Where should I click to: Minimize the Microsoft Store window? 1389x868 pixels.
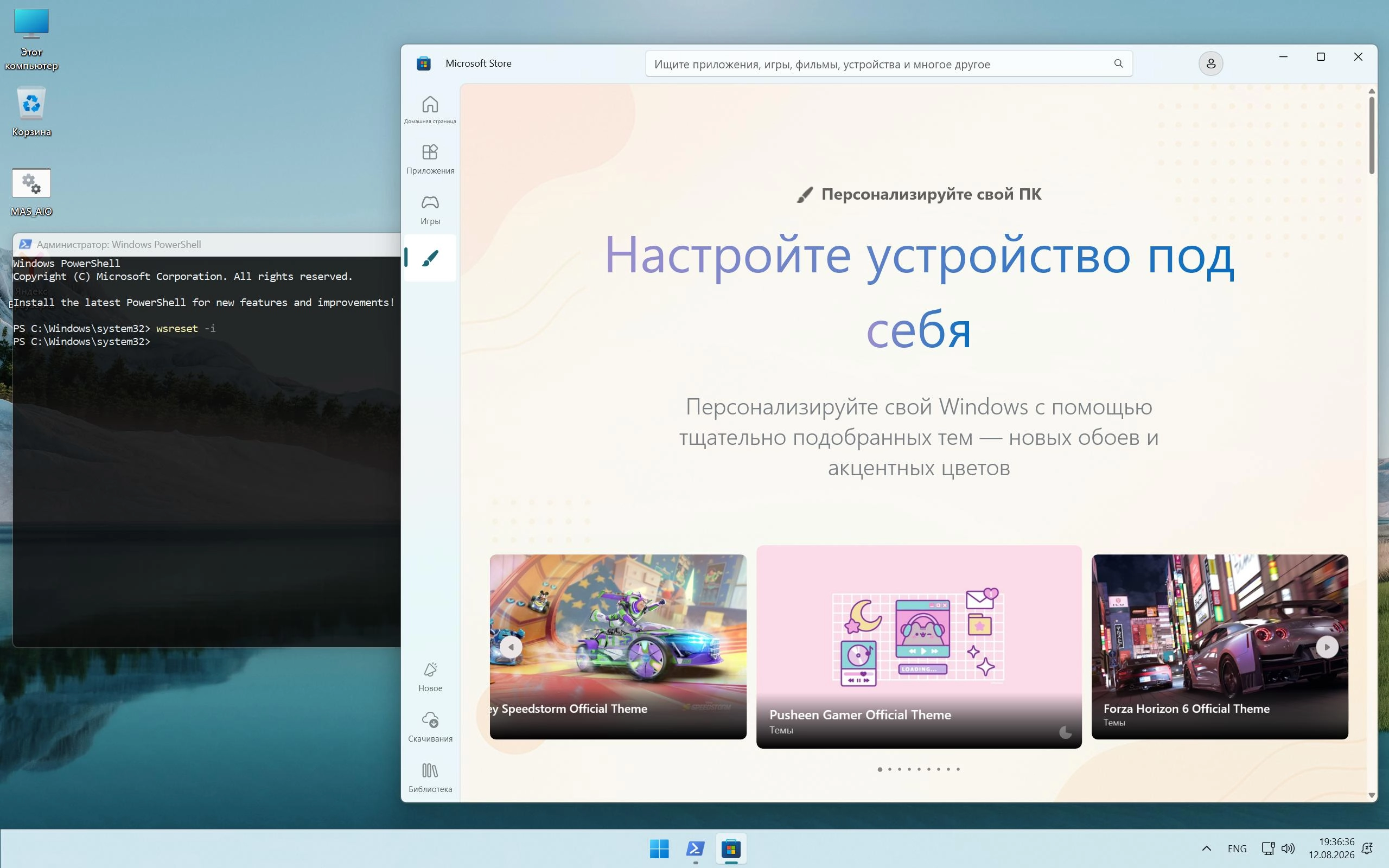click(x=1283, y=57)
